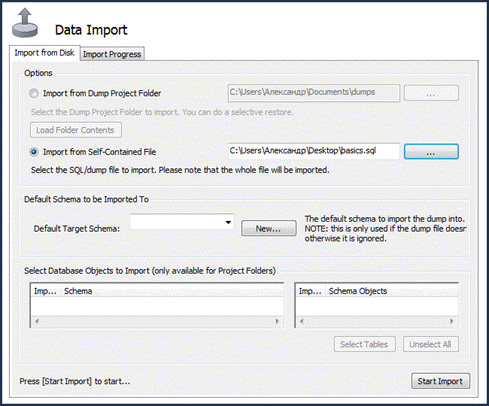489x406 pixels.
Task: Click right arrow of Schema Objects scrollbar
Action: (452, 321)
